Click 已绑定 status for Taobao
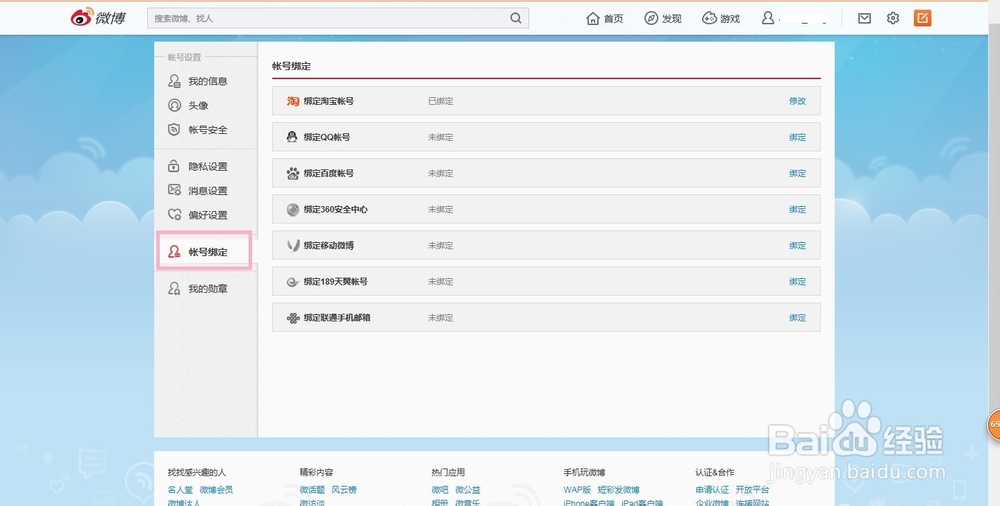 coord(441,101)
